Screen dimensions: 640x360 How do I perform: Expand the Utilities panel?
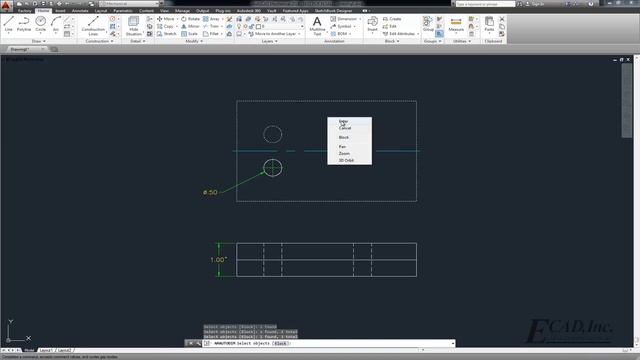click(462, 41)
